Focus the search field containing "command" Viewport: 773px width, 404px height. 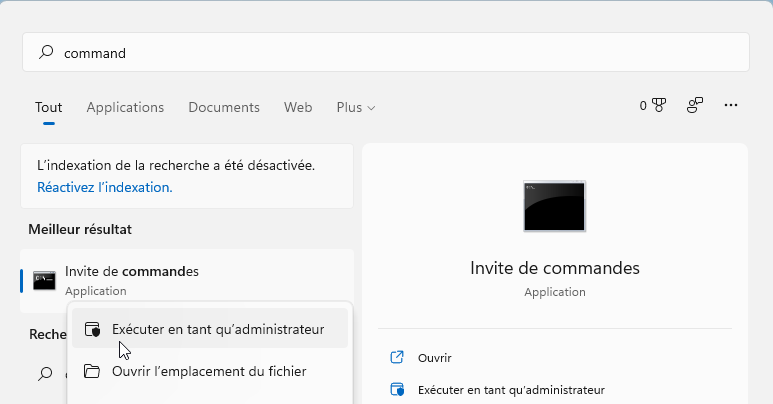[x=386, y=52]
